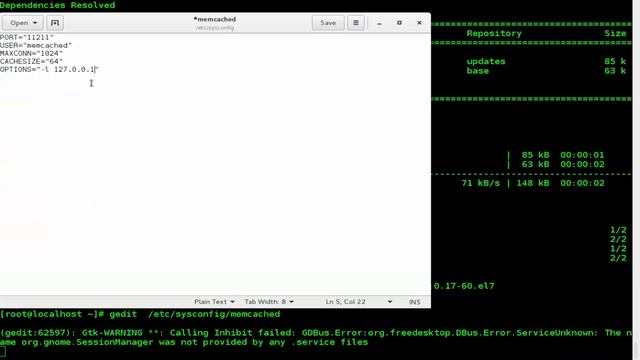
Task: Open gedit hamburger menu
Action: [x=356, y=23]
